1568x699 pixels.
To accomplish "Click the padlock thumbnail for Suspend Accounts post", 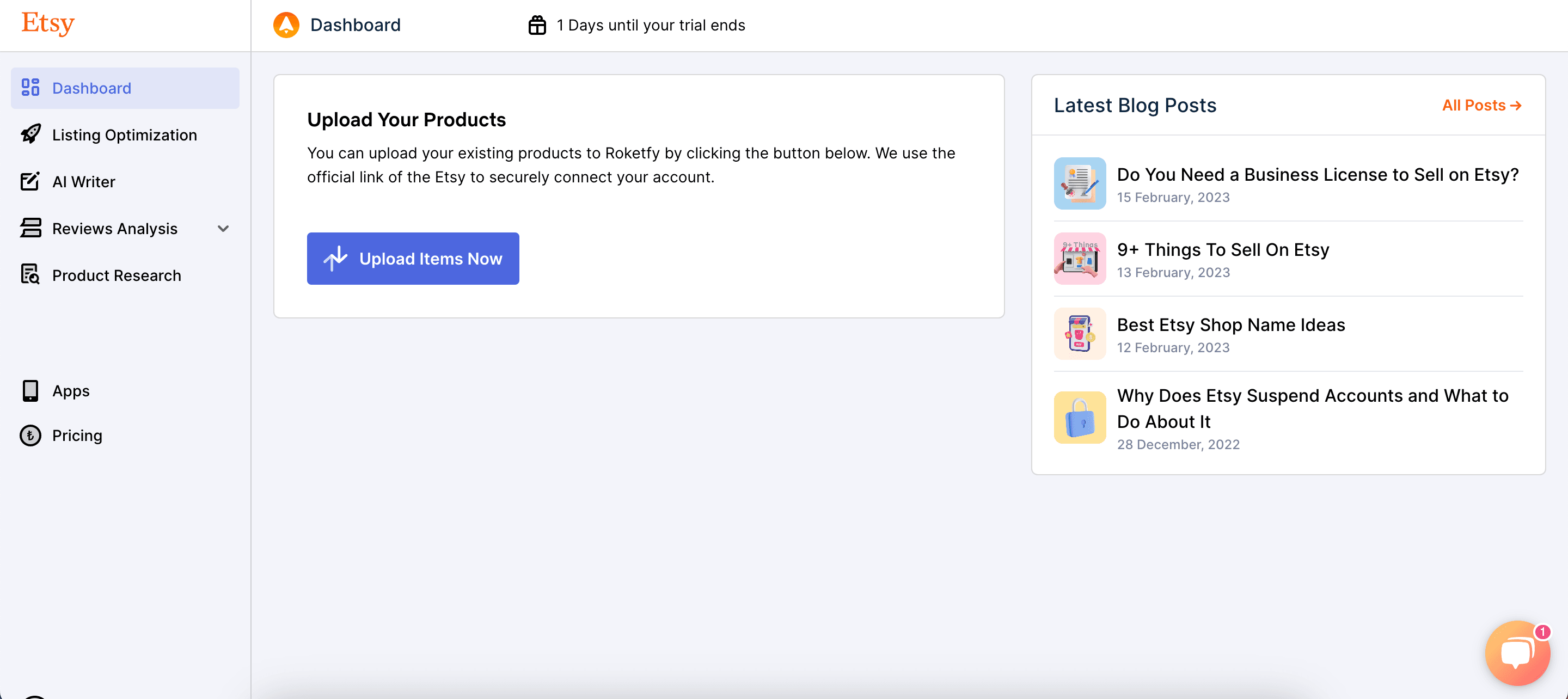I will [1079, 418].
